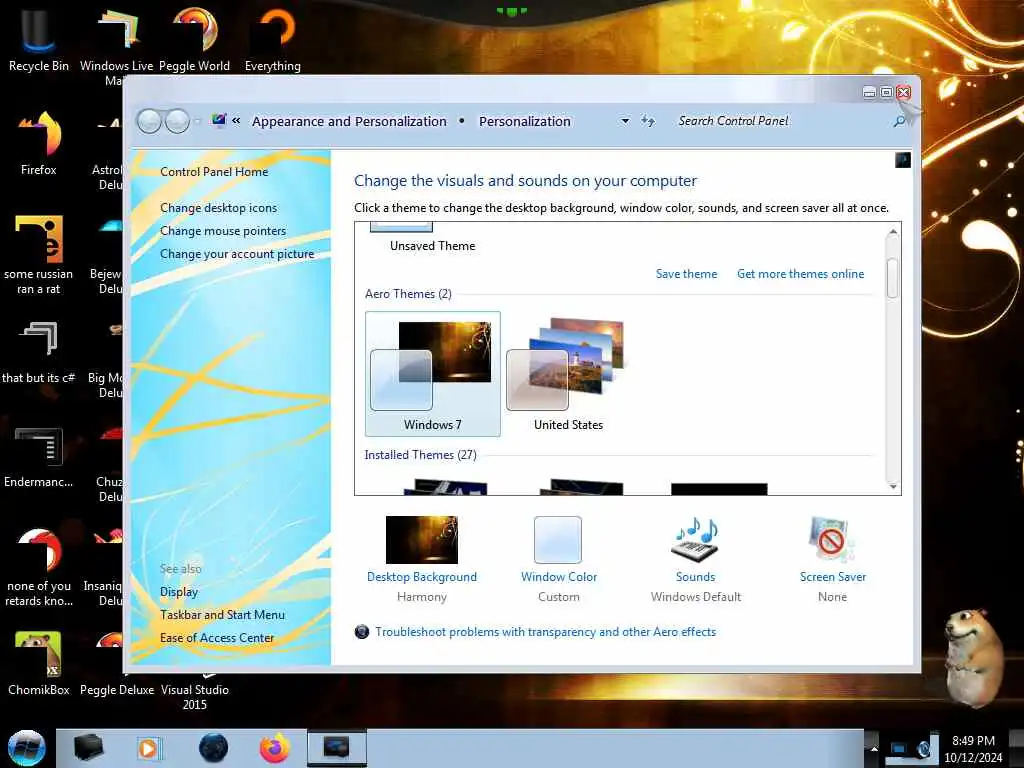Open help icon at window top-right

tap(903, 160)
